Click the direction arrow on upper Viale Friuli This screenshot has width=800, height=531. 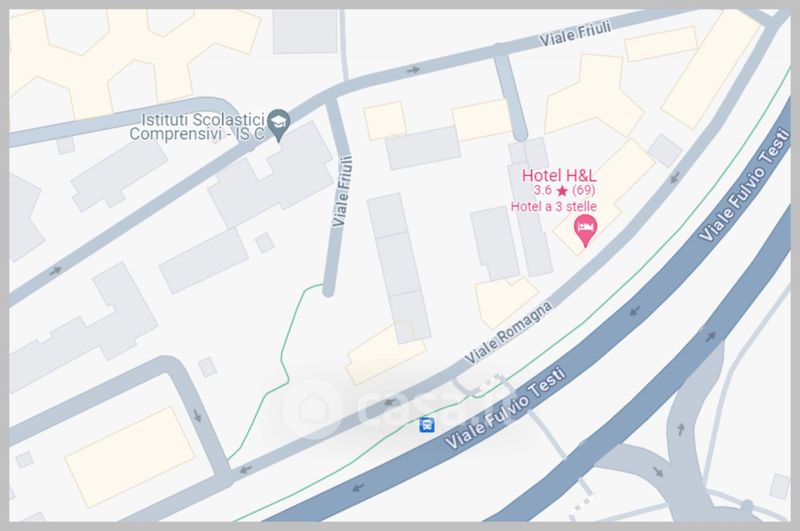coord(413,70)
